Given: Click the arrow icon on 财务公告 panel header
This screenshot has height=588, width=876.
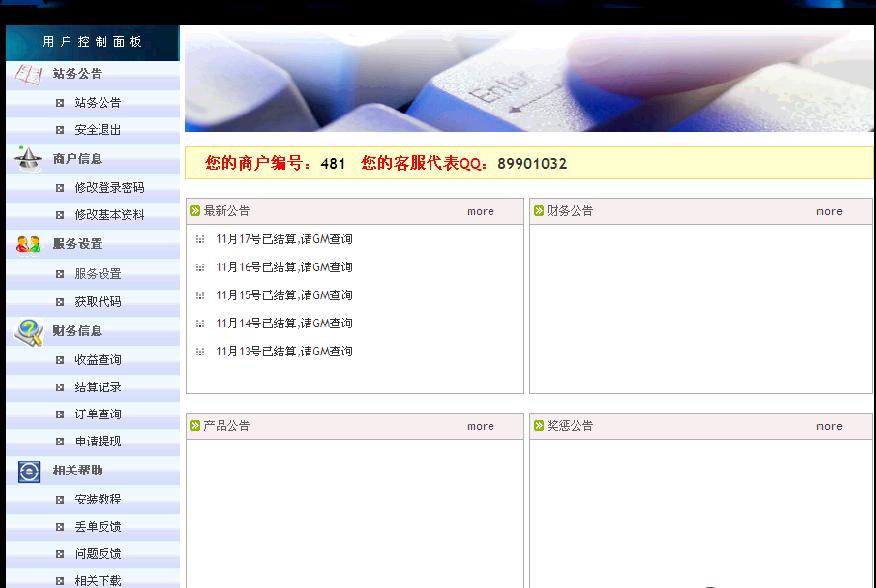Looking at the screenshot, I should click(541, 210).
